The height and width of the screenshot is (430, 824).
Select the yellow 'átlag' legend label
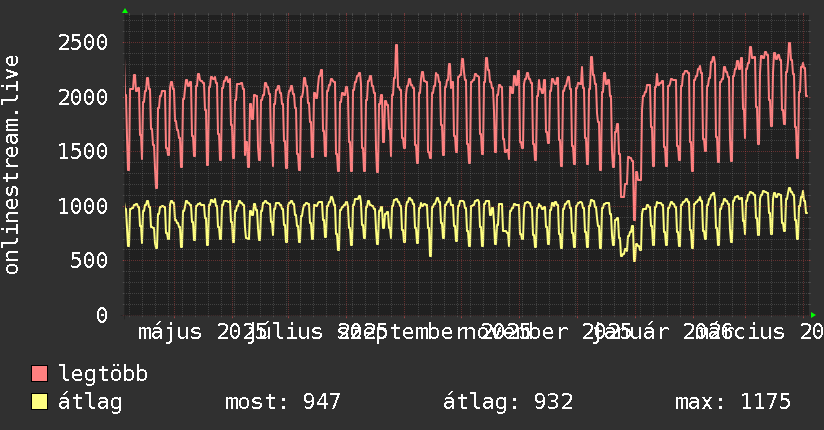tap(90, 402)
